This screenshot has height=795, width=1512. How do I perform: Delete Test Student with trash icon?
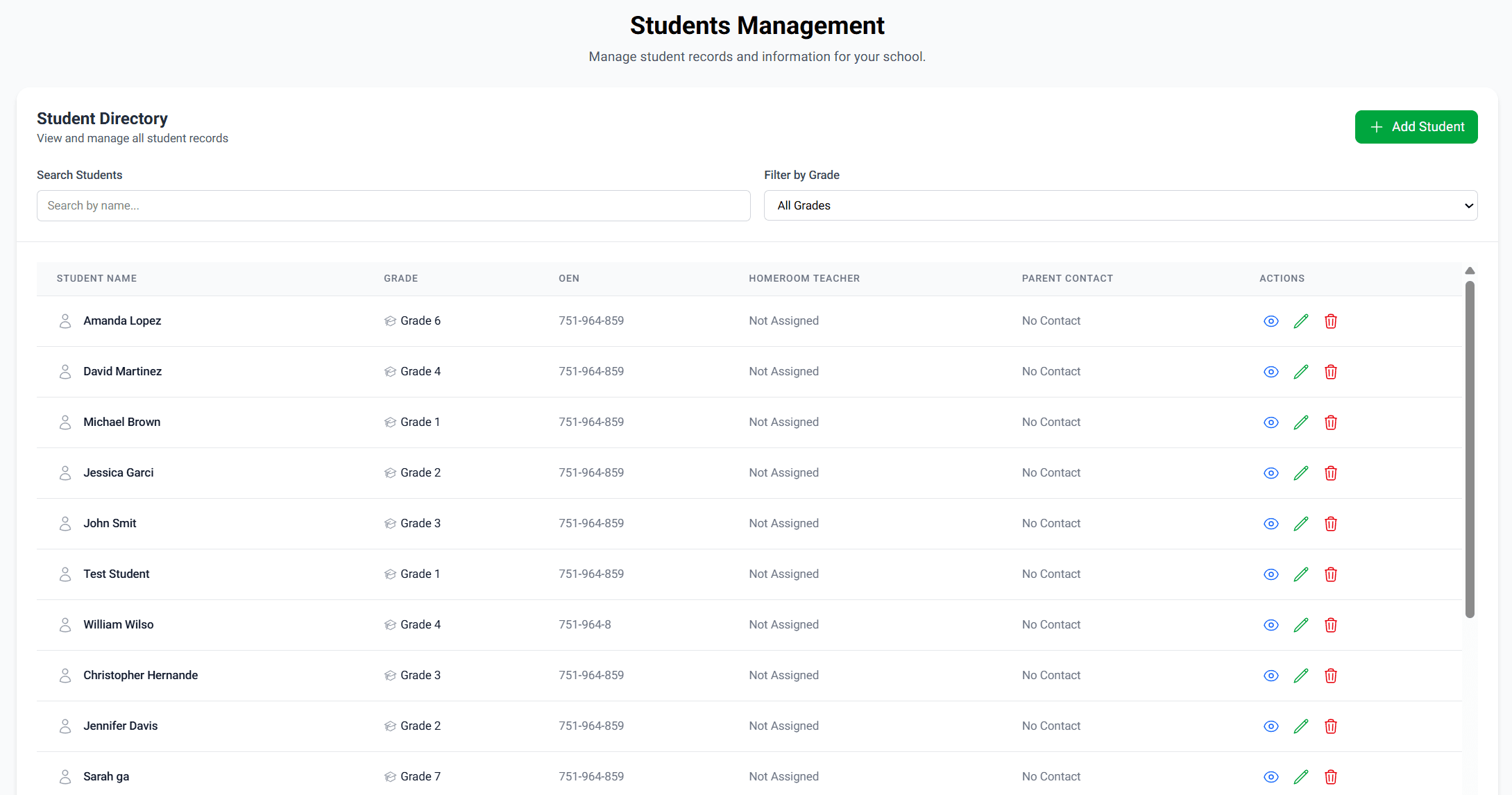(1331, 574)
